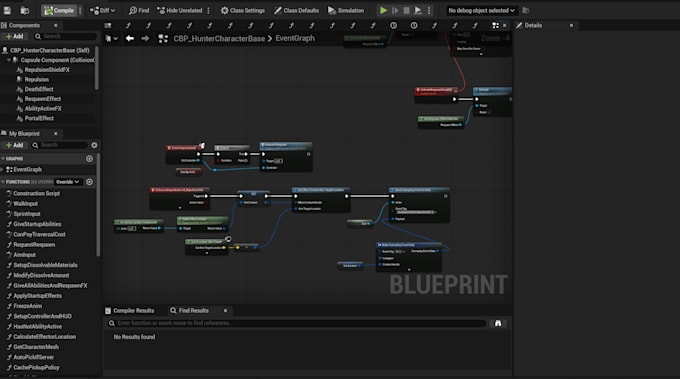Open the Hide Unrelated options menu
This screenshot has height=379, width=680.
[209, 10]
